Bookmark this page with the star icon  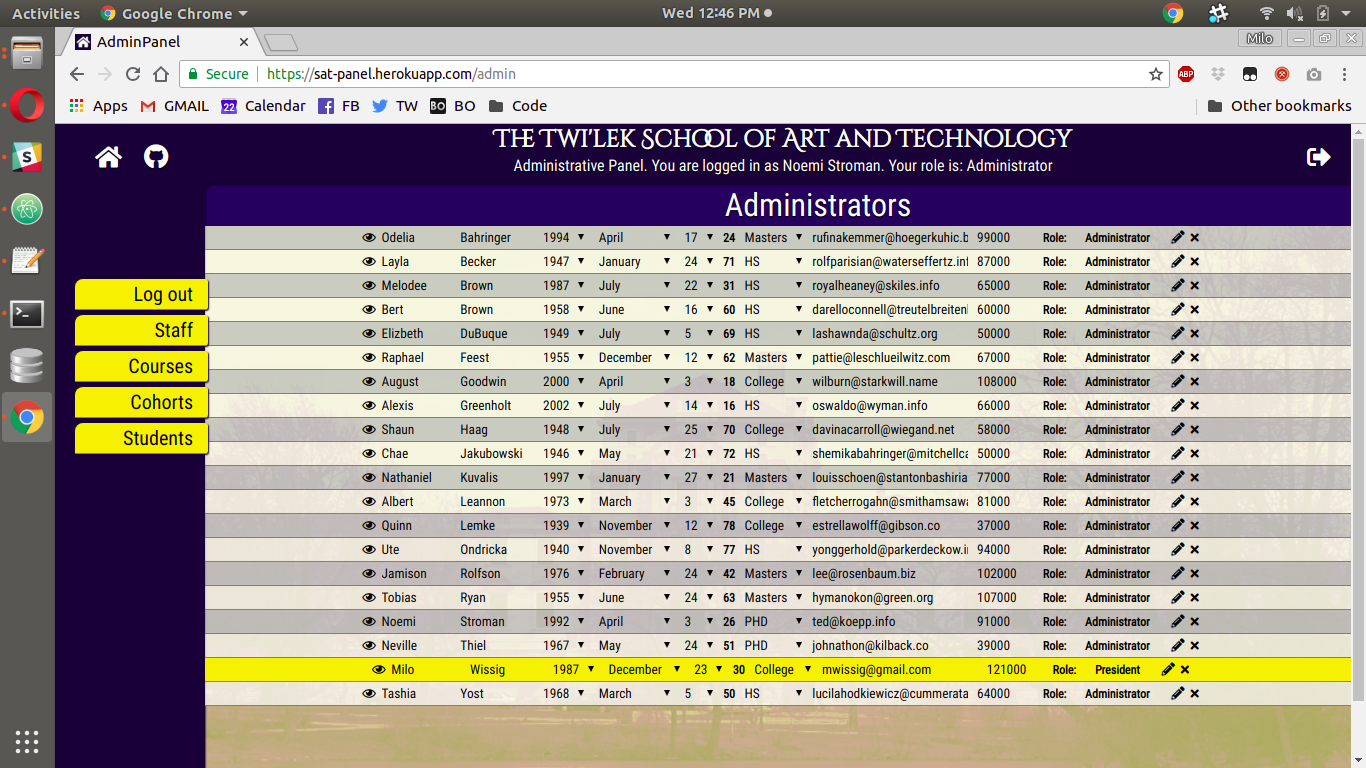click(x=1156, y=74)
